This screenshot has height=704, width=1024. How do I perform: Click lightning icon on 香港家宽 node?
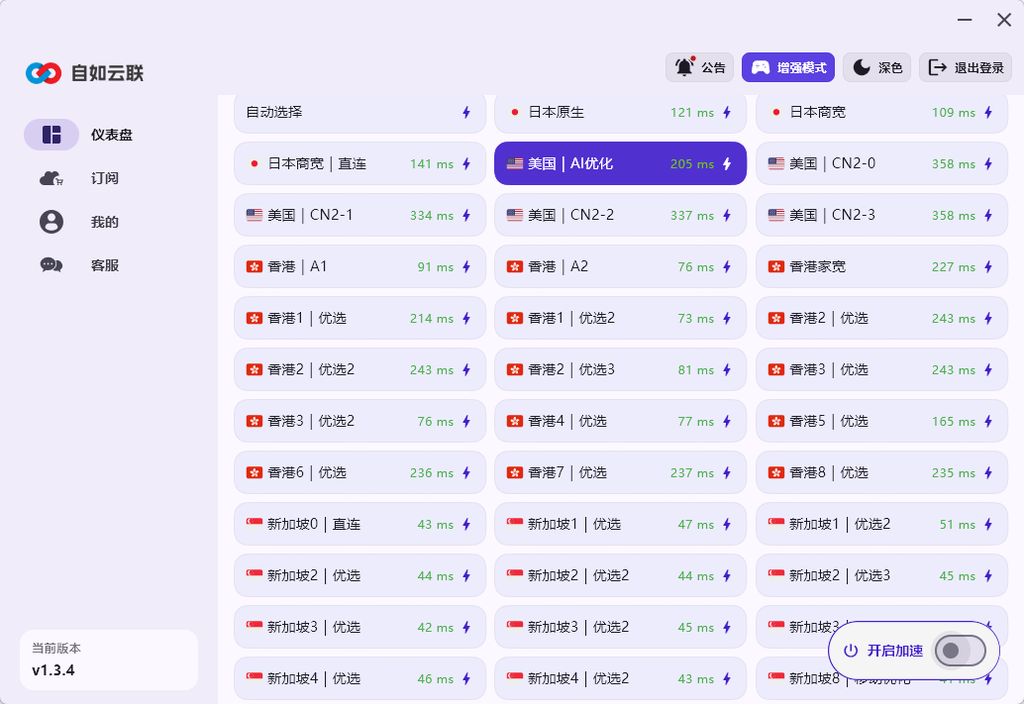click(988, 266)
